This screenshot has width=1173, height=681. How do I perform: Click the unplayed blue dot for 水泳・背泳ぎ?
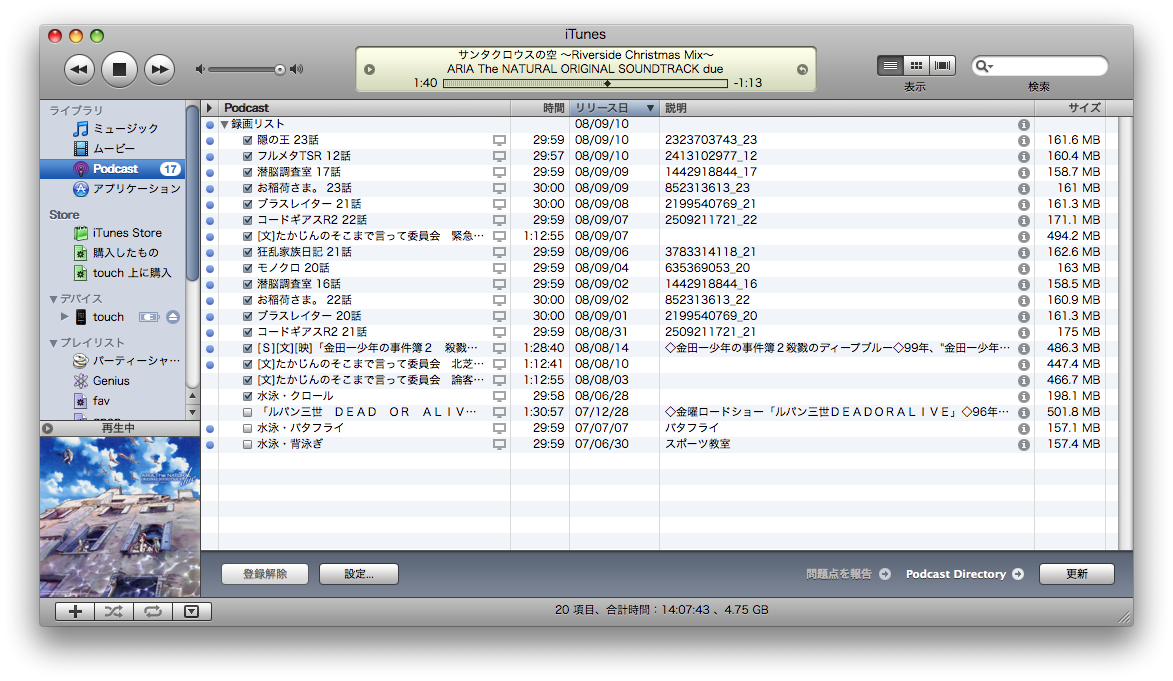(210, 445)
